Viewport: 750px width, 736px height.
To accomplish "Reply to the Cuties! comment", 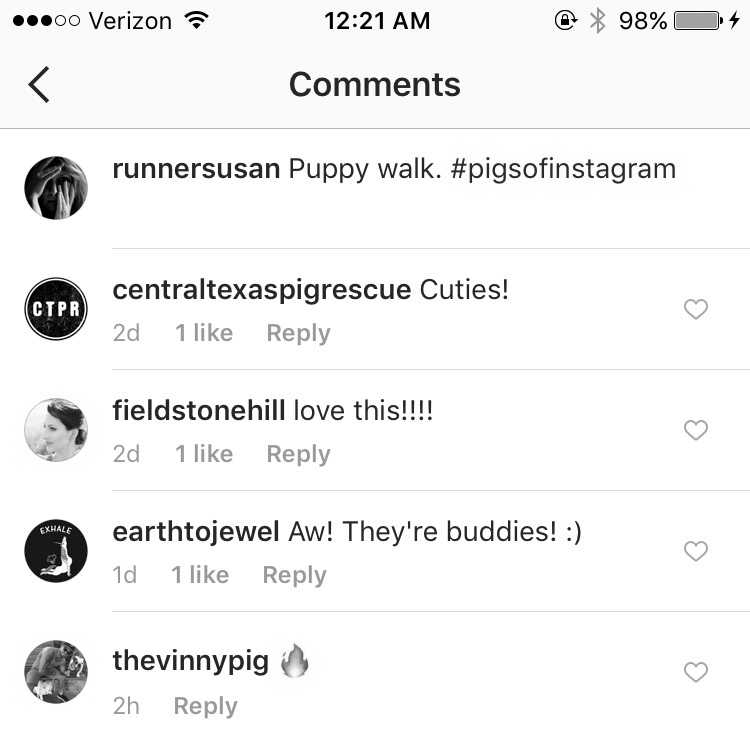I will point(298,333).
